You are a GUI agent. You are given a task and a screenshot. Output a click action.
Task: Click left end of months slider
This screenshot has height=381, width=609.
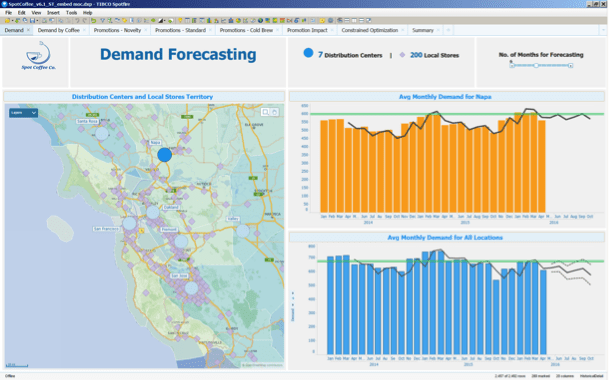[512, 66]
